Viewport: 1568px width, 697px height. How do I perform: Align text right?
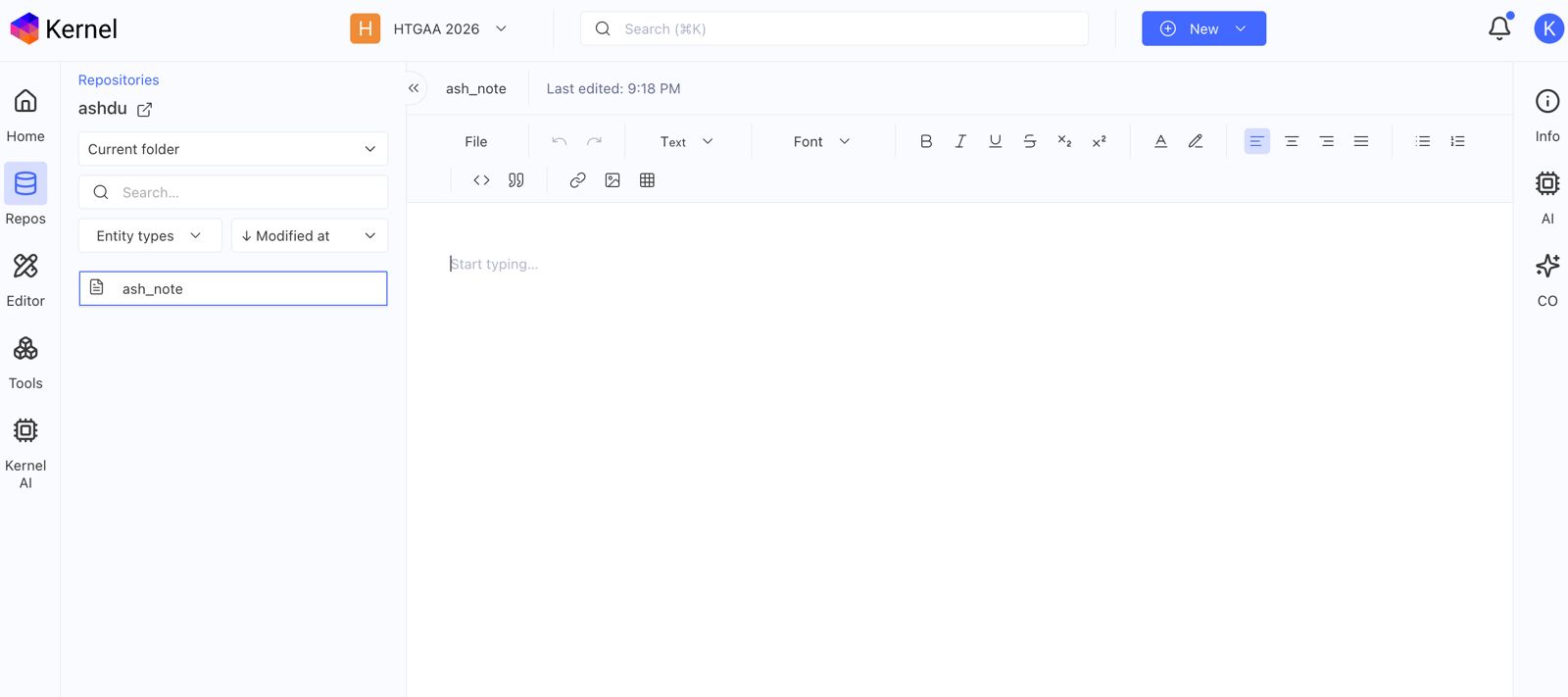[x=1327, y=141]
